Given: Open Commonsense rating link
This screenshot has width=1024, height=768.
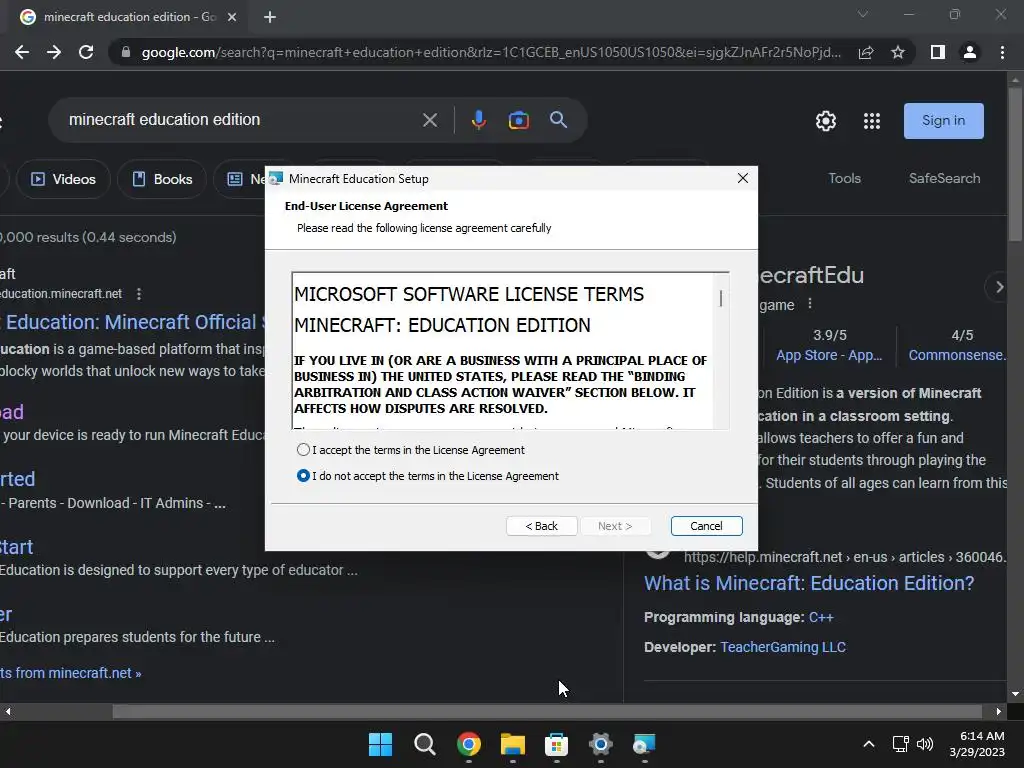Looking at the screenshot, I should point(957,355).
